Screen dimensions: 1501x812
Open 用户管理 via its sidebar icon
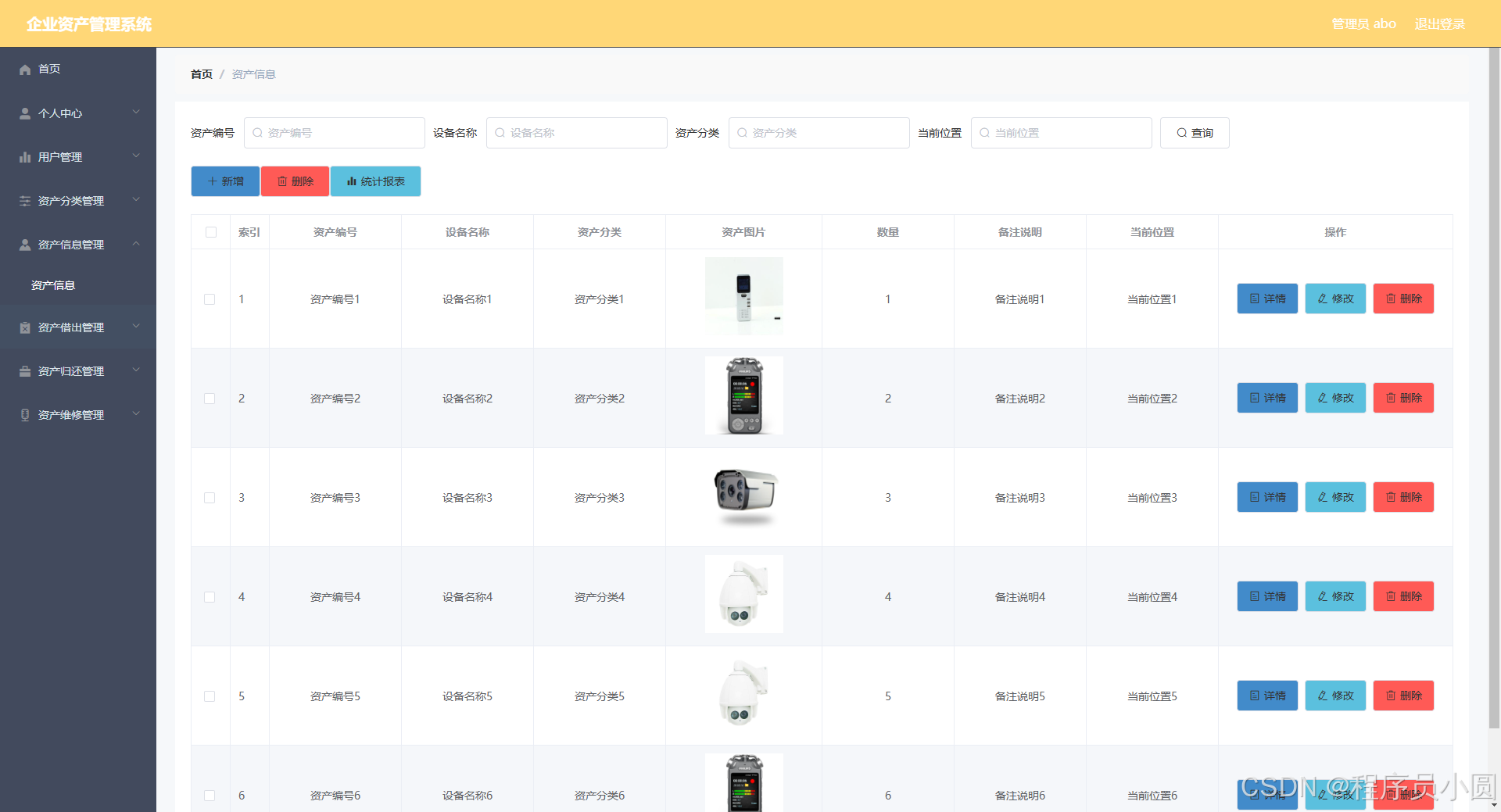tap(26, 156)
